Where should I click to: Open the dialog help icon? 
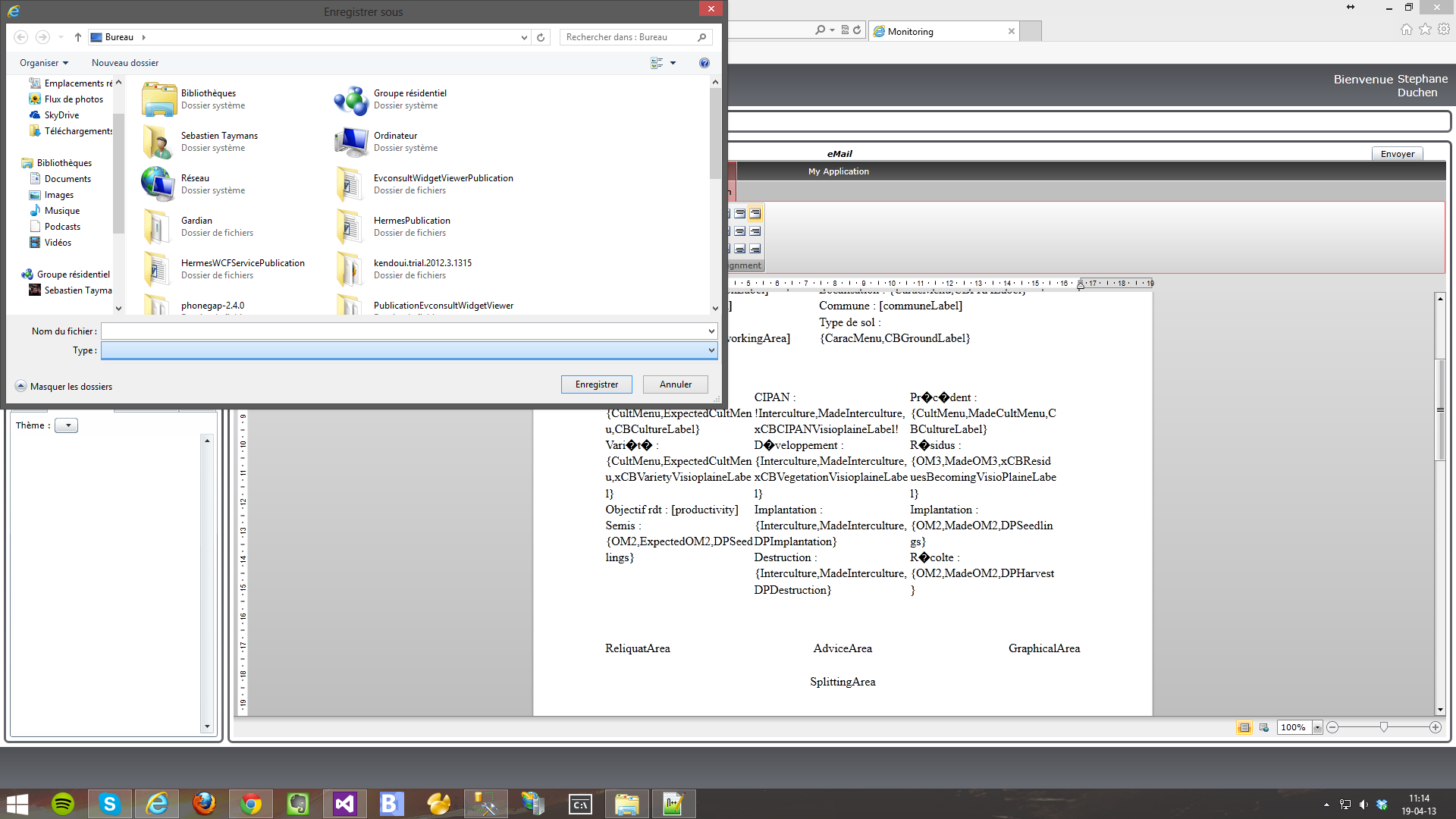(x=704, y=63)
